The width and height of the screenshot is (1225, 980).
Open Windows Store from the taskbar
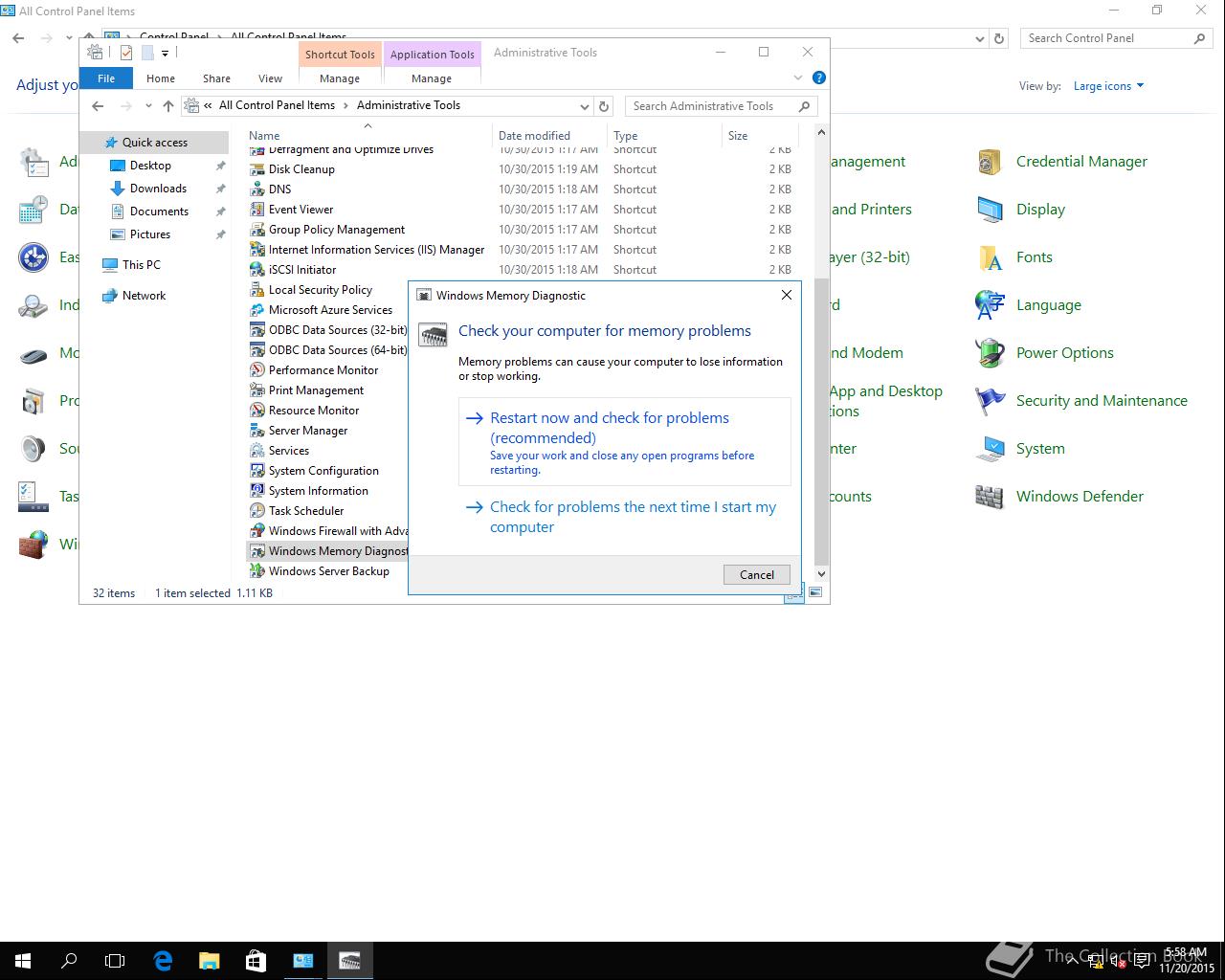[256, 961]
